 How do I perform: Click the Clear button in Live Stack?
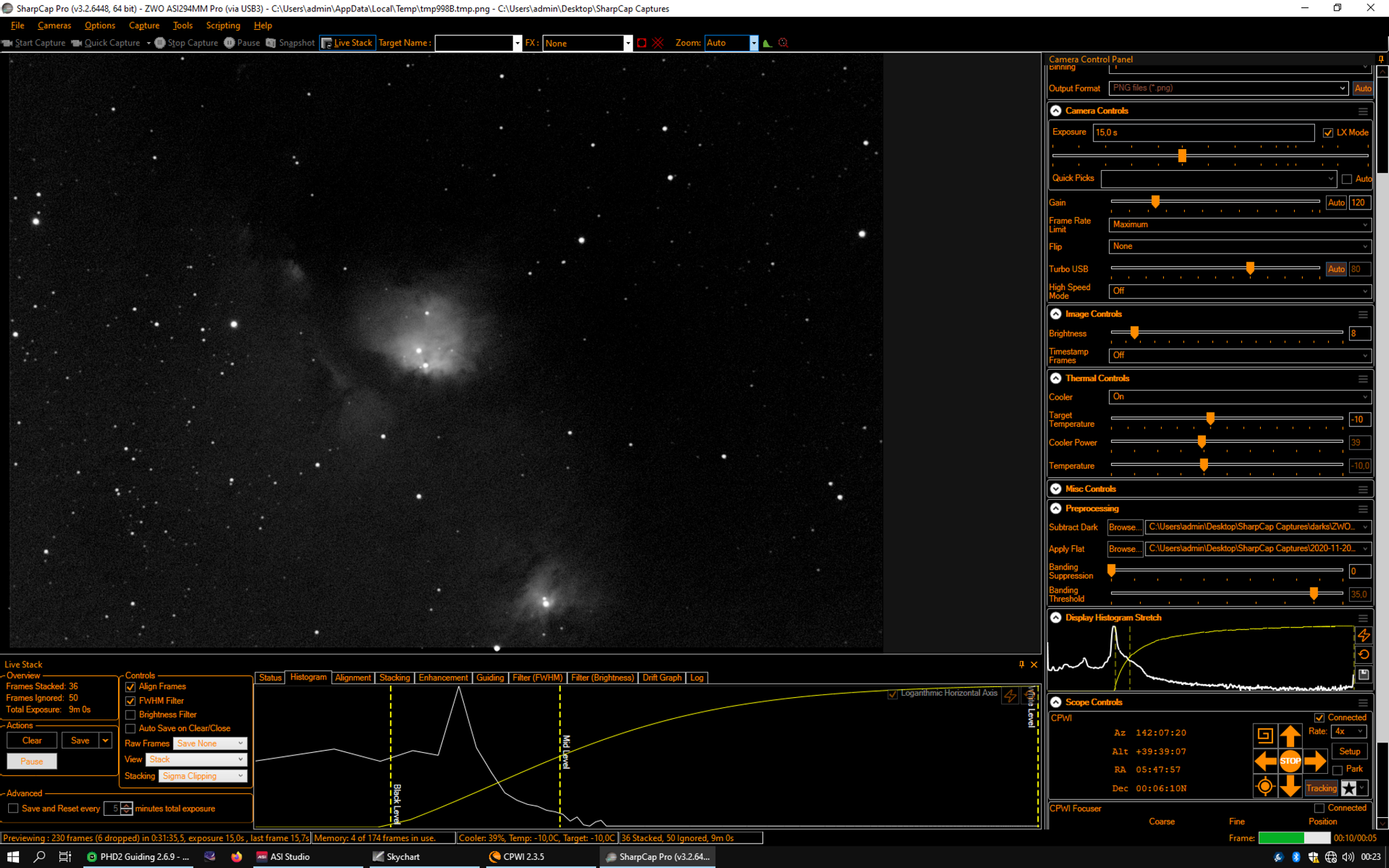(x=32, y=741)
